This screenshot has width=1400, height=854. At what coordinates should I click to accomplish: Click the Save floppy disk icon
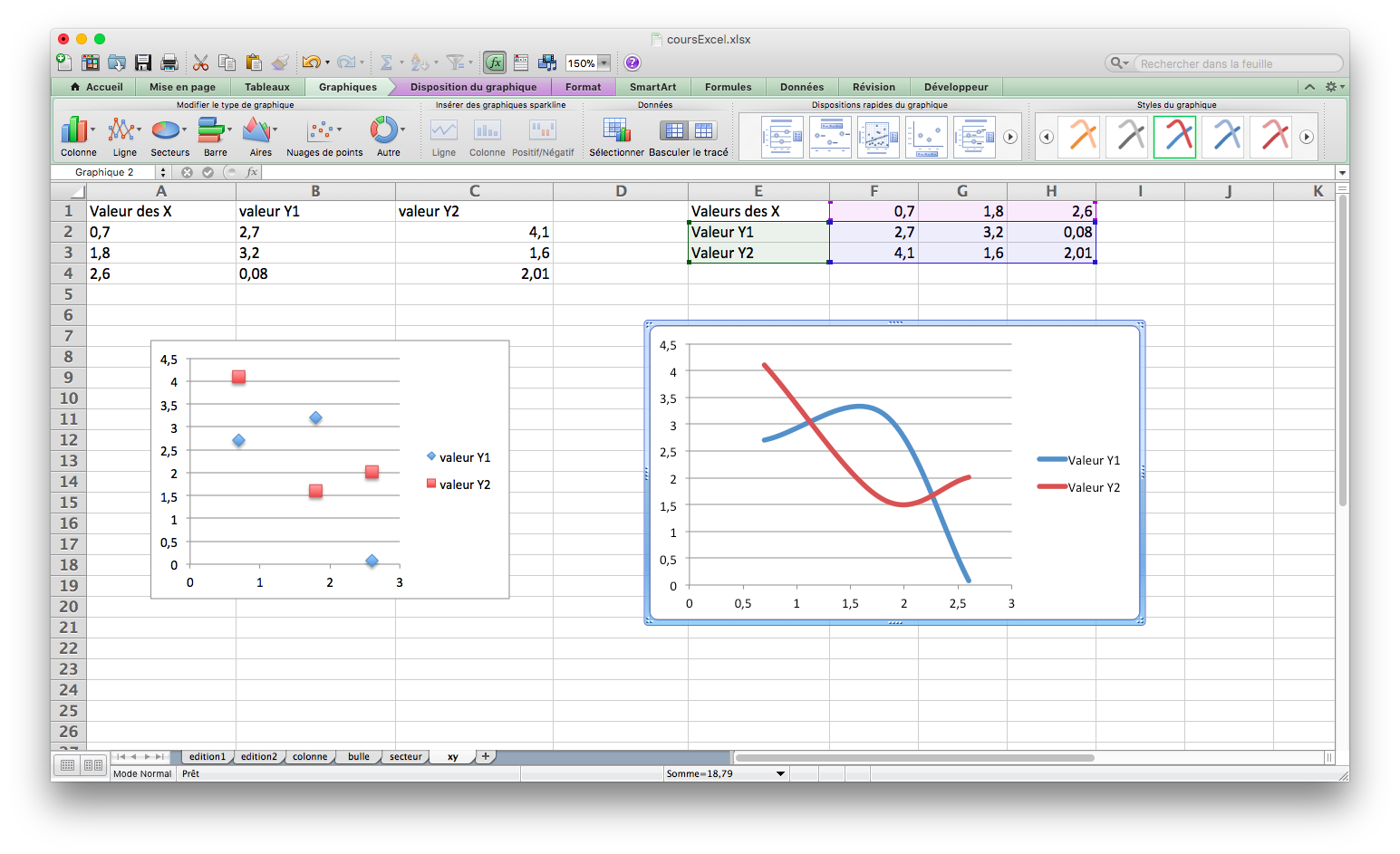pyautogui.click(x=143, y=62)
